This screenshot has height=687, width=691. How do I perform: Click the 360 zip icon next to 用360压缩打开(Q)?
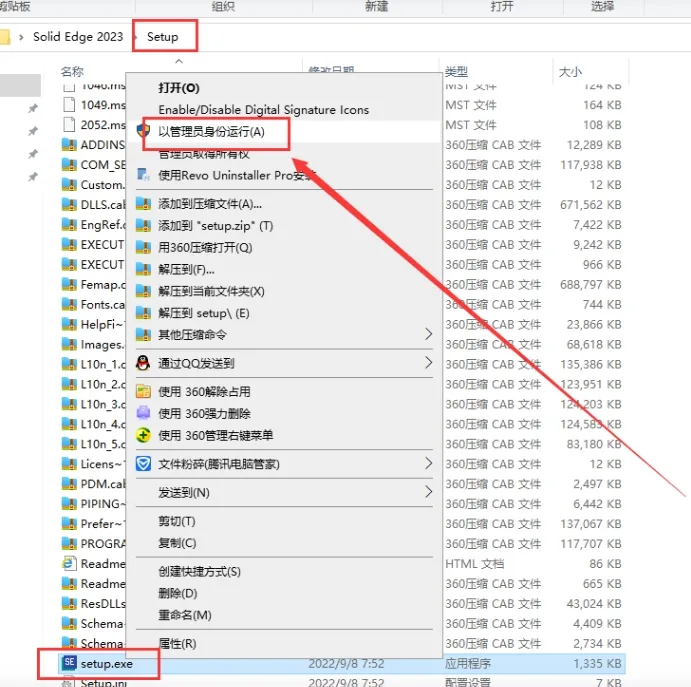(143, 247)
